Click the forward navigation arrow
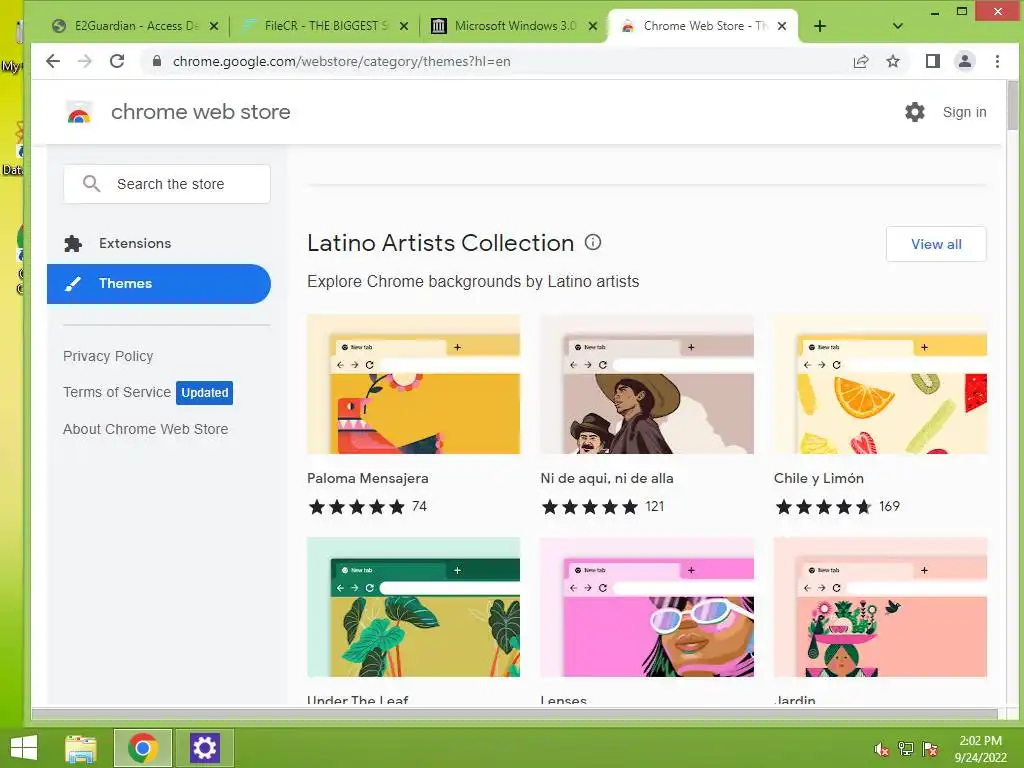 [85, 61]
